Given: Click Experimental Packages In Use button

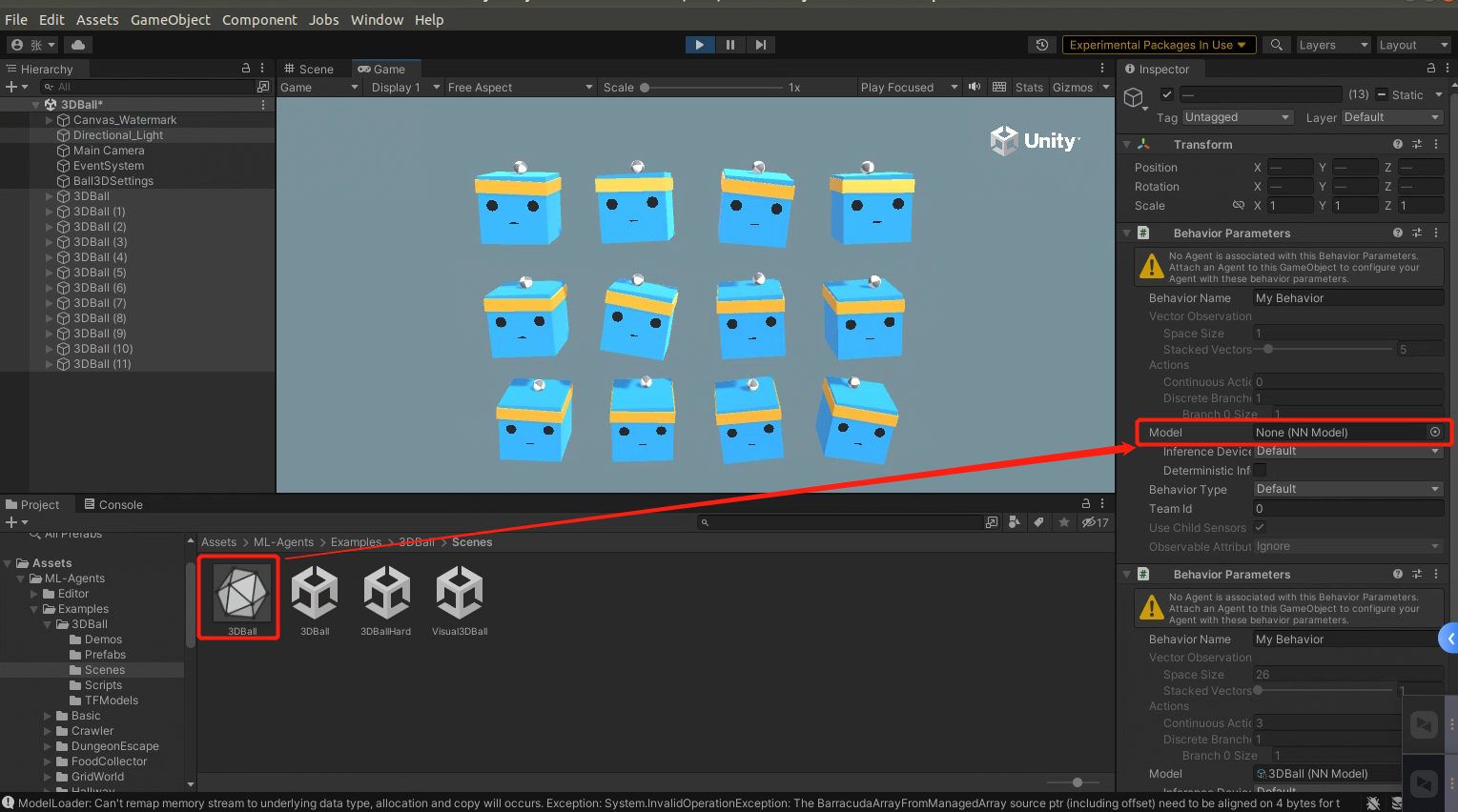Looking at the screenshot, I should tap(1158, 45).
